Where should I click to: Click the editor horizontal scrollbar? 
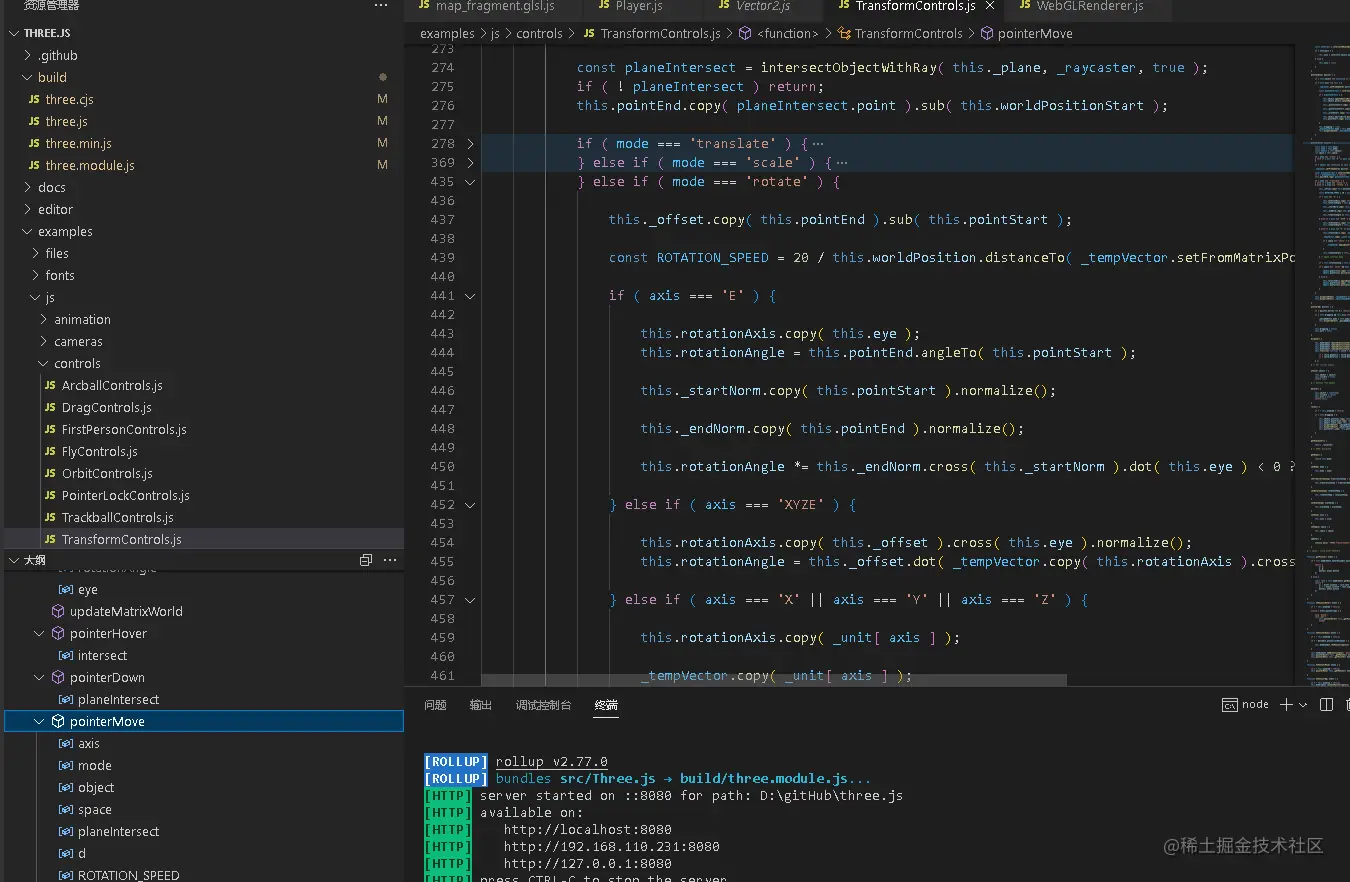coord(774,680)
